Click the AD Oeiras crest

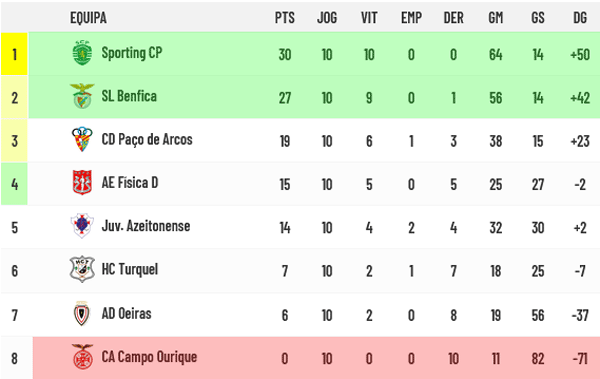[82, 314]
